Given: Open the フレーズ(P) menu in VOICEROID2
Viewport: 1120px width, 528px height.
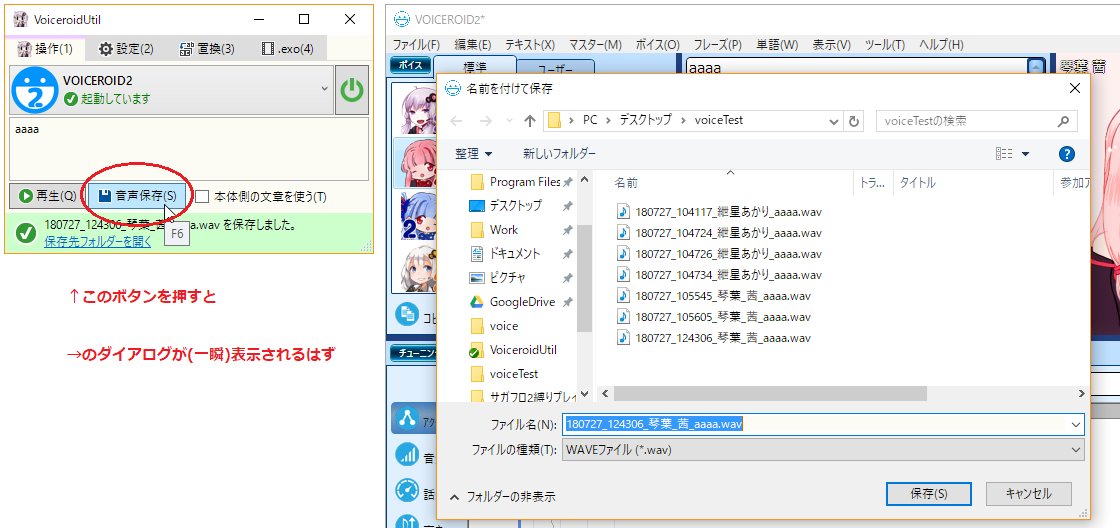Looking at the screenshot, I should pos(717,44).
